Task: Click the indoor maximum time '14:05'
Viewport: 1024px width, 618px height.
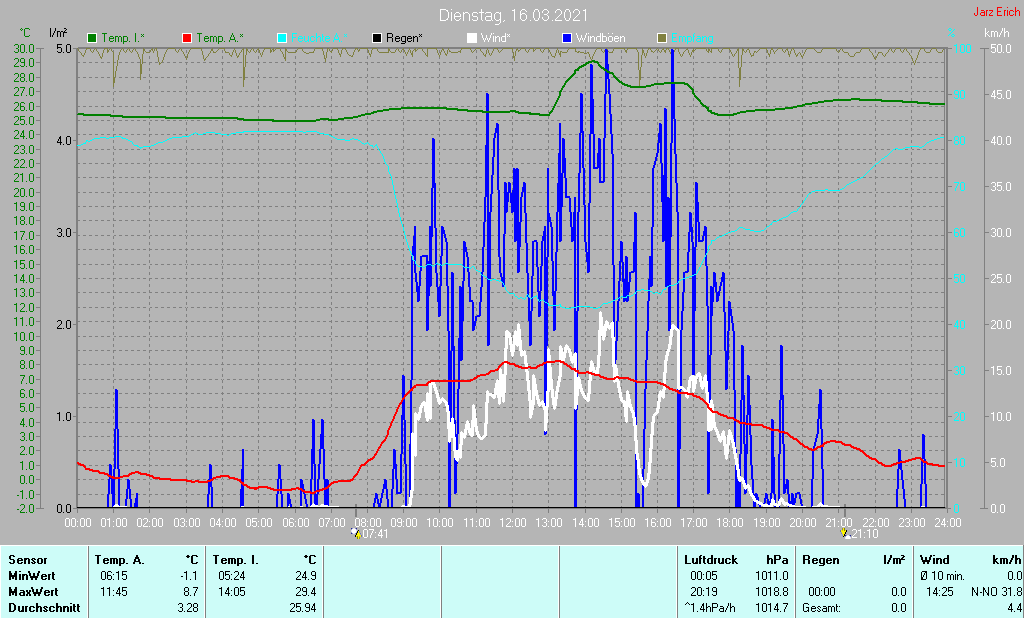Action: click(231, 592)
